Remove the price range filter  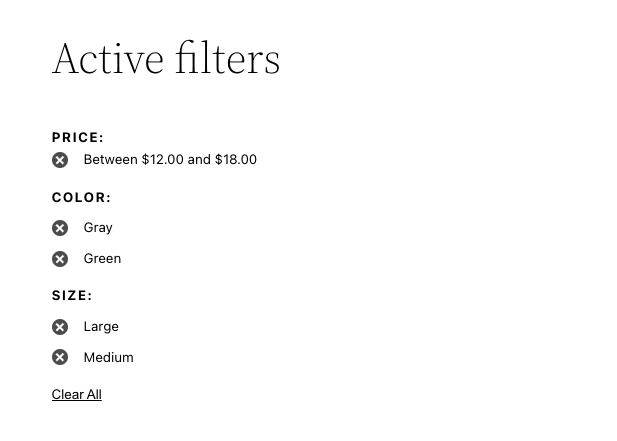(x=60, y=160)
